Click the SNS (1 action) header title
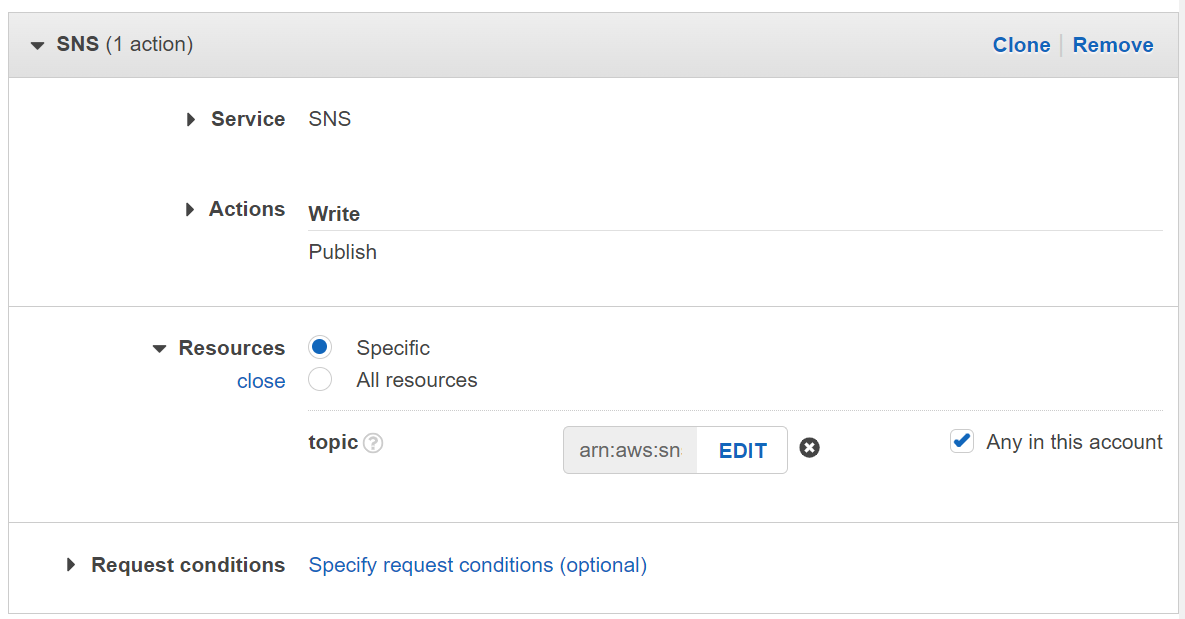The image size is (1185, 619). pyautogui.click(x=125, y=45)
